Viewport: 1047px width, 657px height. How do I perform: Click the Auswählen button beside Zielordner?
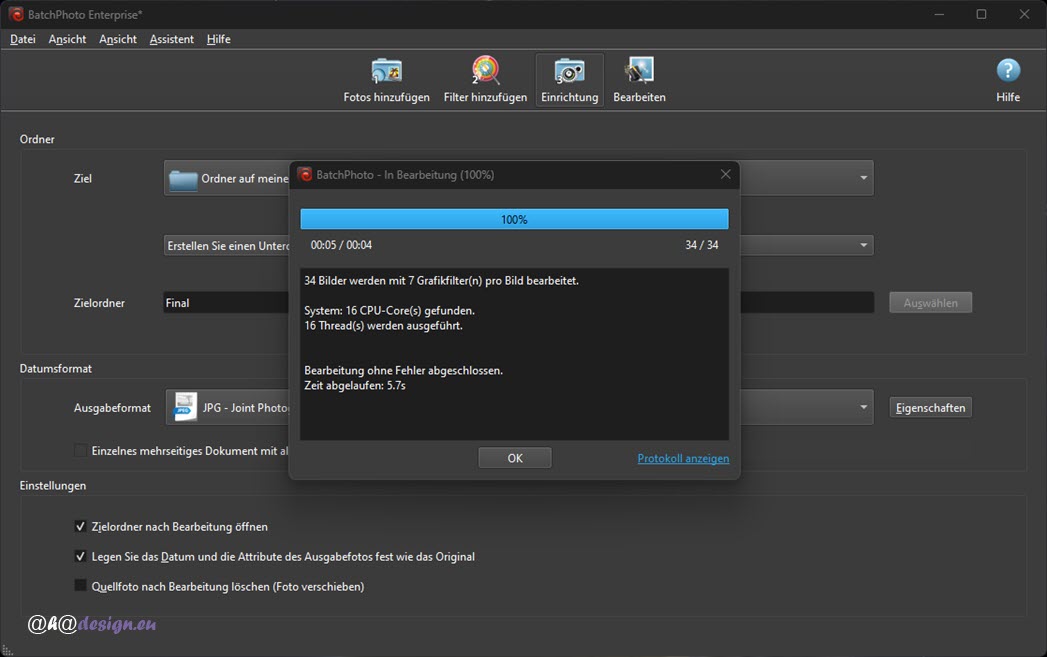click(930, 303)
